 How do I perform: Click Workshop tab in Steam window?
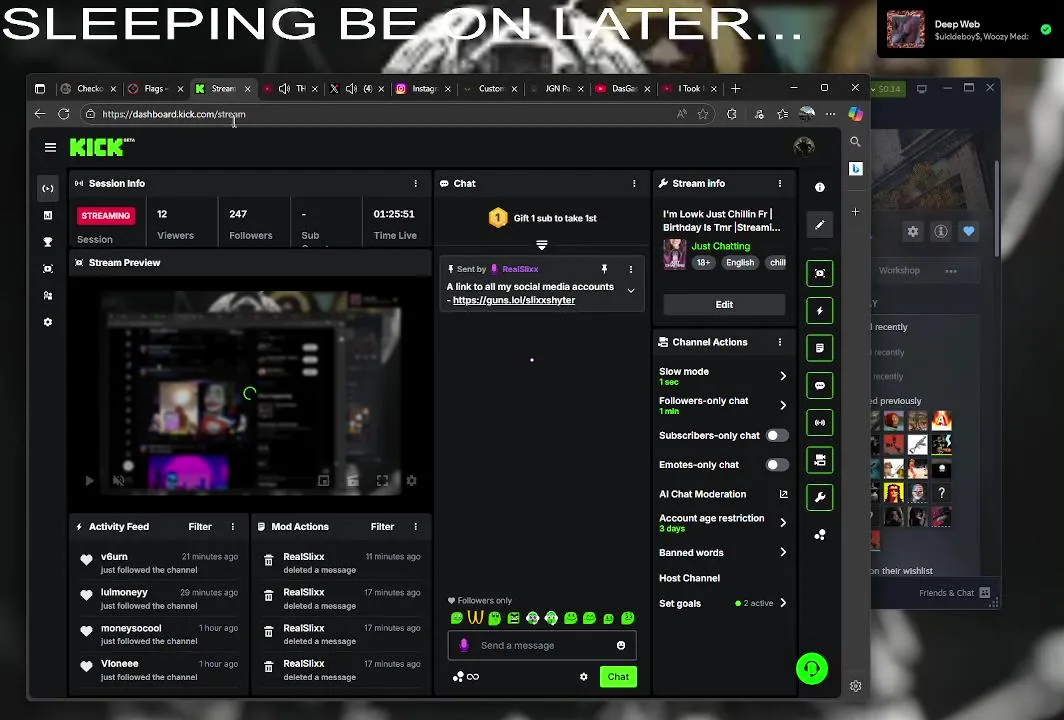(x=899, y=270)
